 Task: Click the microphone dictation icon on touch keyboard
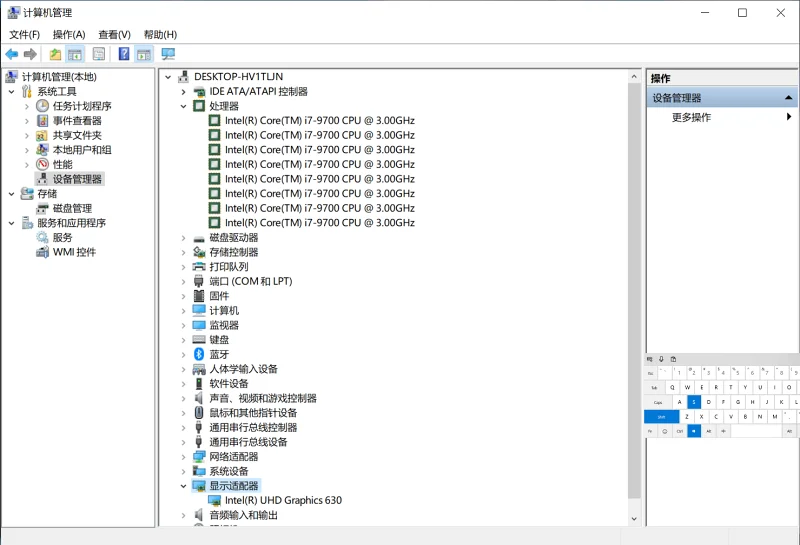click(662, 359)
